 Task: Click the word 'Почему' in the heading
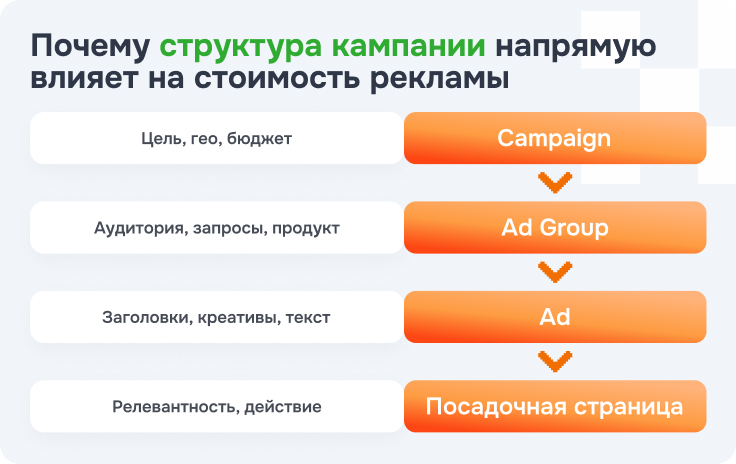[x=90, y=47]
